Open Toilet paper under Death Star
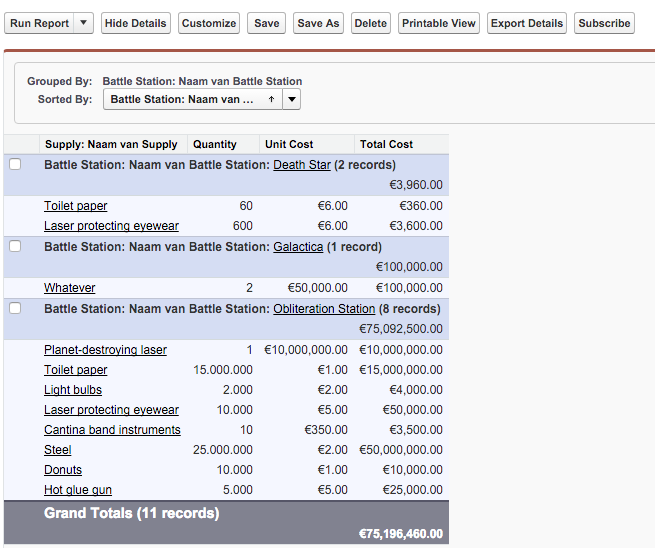Viewport: 655px width, 548px height. coord(76,206)
